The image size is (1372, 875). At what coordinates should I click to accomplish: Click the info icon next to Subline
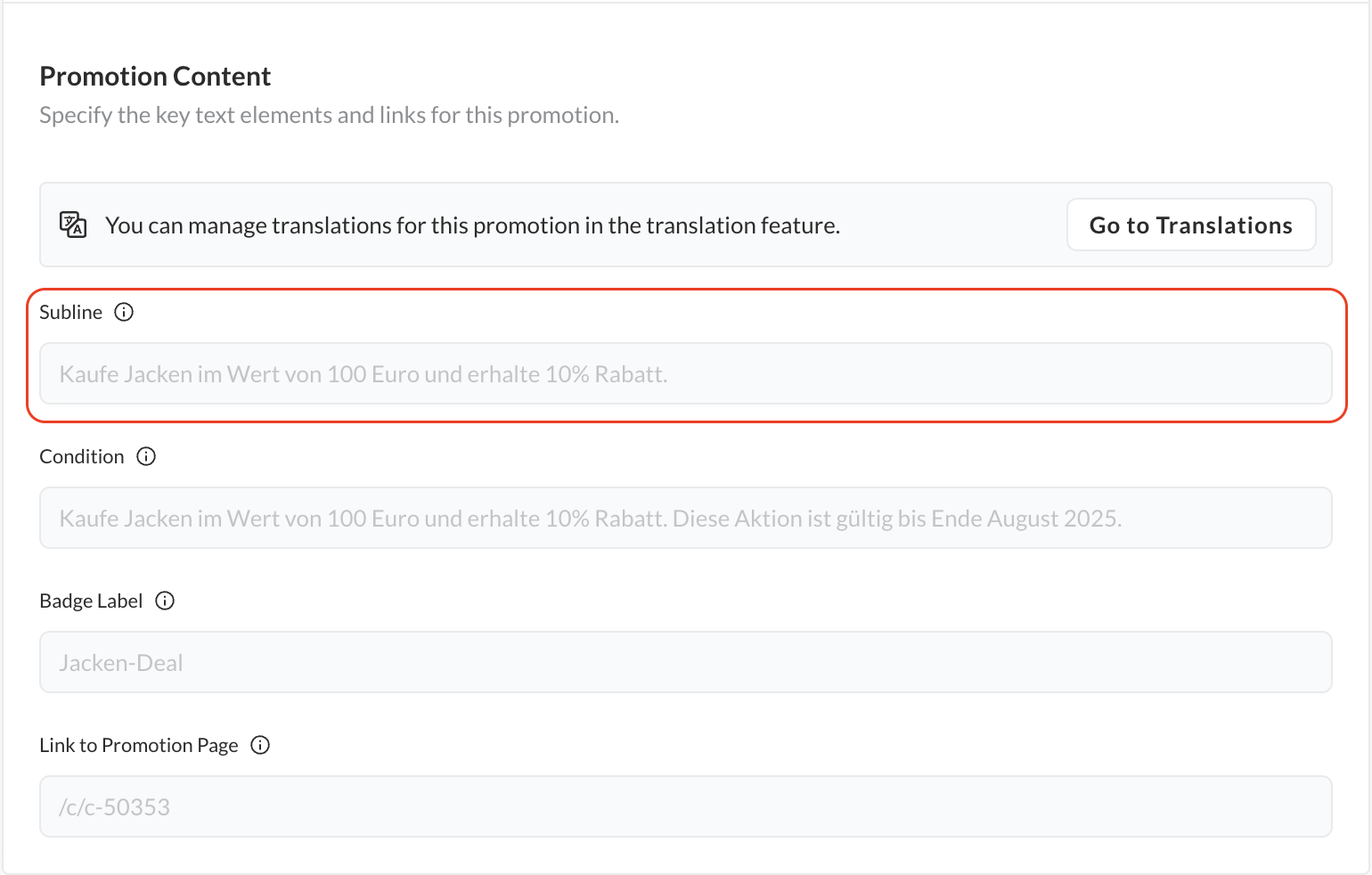pyautogui.click(x=125, y=312)
